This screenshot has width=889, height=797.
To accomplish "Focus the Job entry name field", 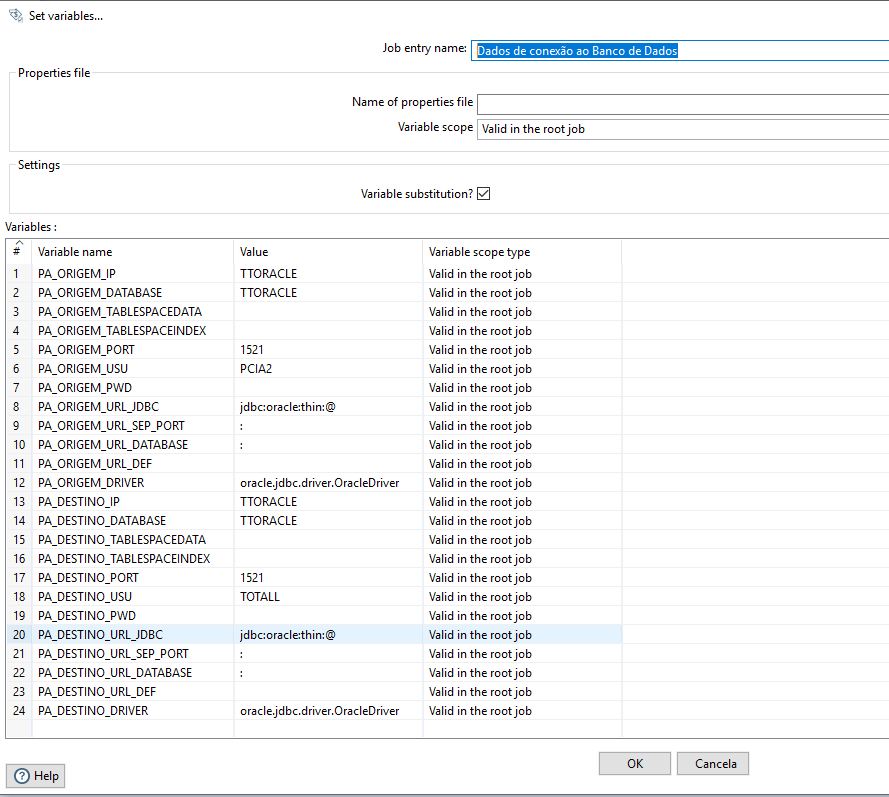I will [x=680, y=50].
